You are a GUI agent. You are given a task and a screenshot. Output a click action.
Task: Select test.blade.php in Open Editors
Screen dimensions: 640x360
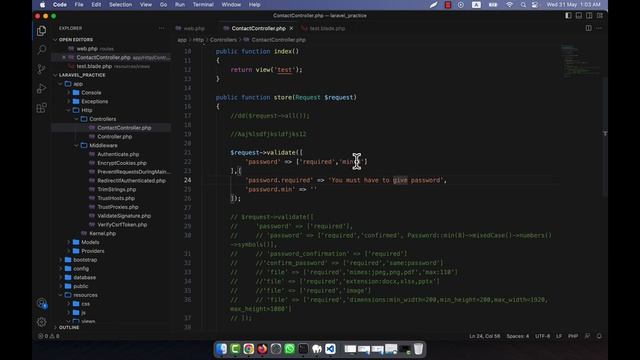coord(94,66)
